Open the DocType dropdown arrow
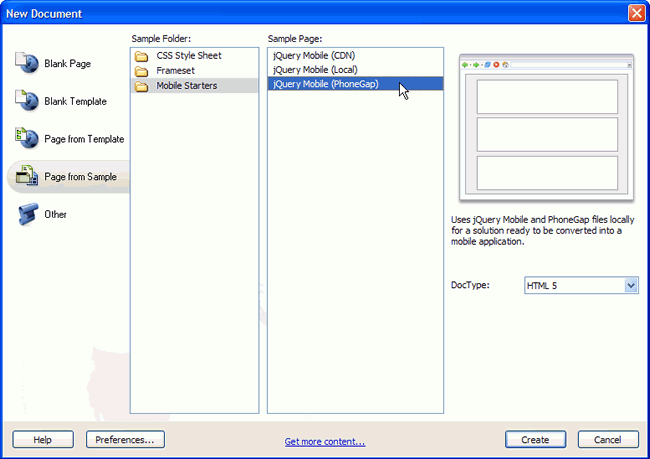The height and width of the screenshot is (459, 650). (631, 285)
